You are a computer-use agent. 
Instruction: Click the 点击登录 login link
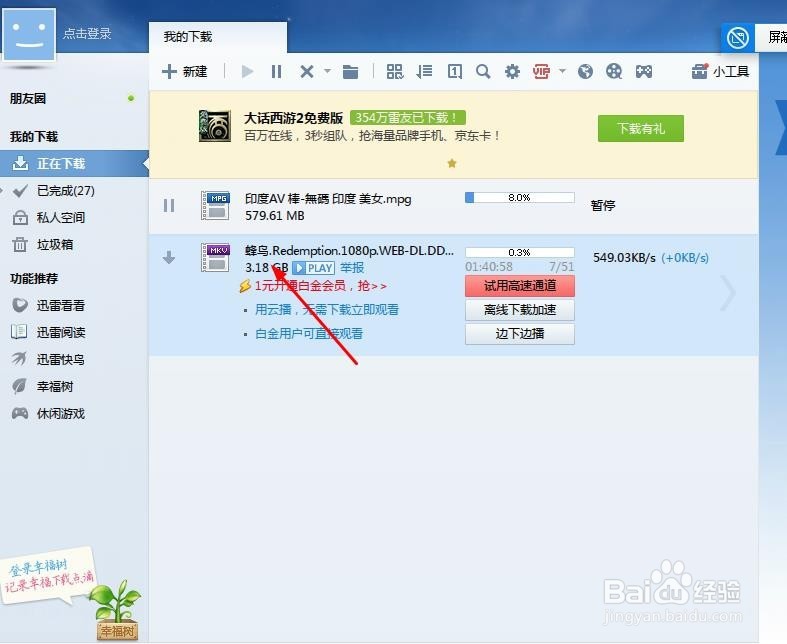[87, 34]
